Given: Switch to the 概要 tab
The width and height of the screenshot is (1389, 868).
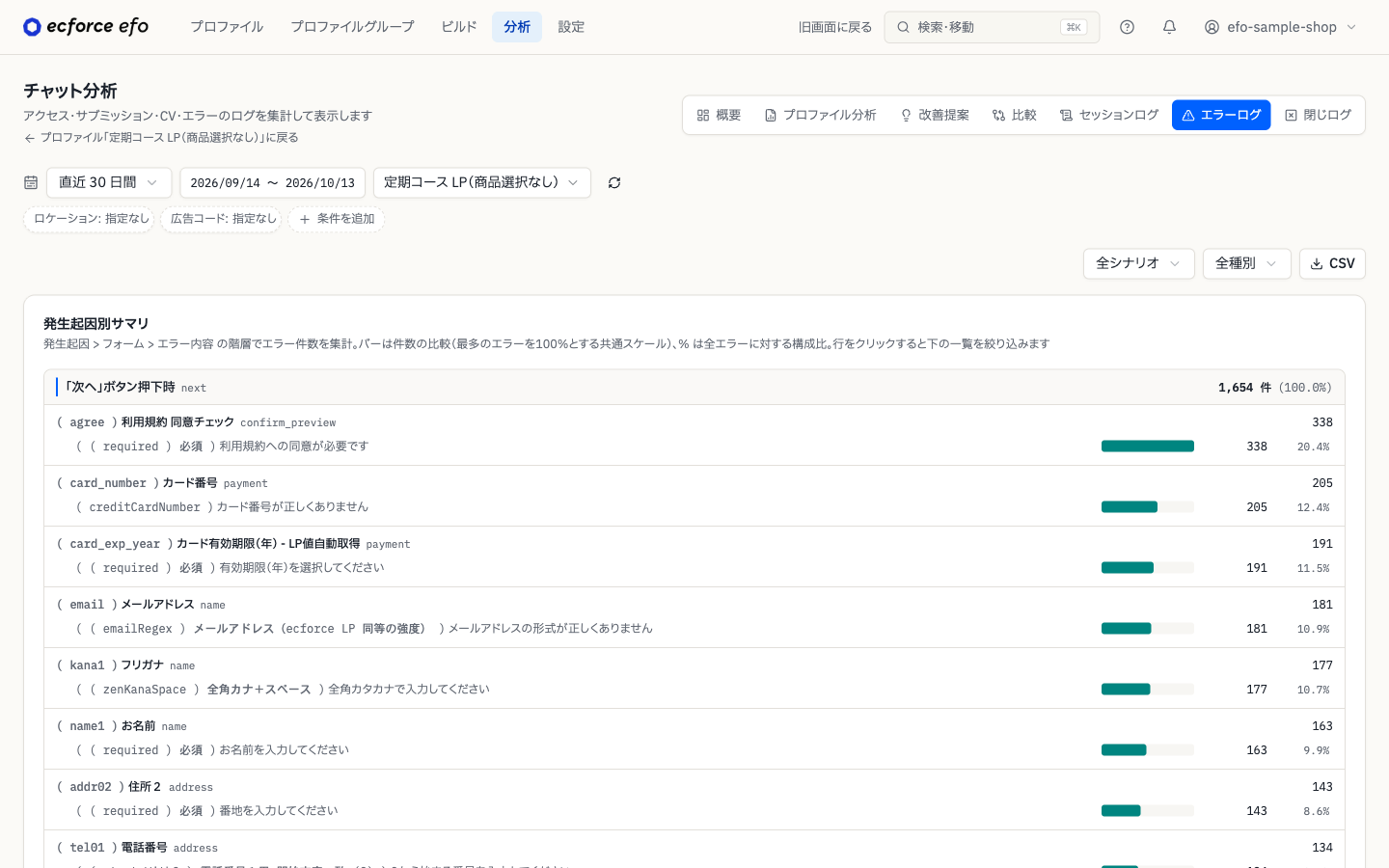Looking at the screenshot, I should coord(719,115).
